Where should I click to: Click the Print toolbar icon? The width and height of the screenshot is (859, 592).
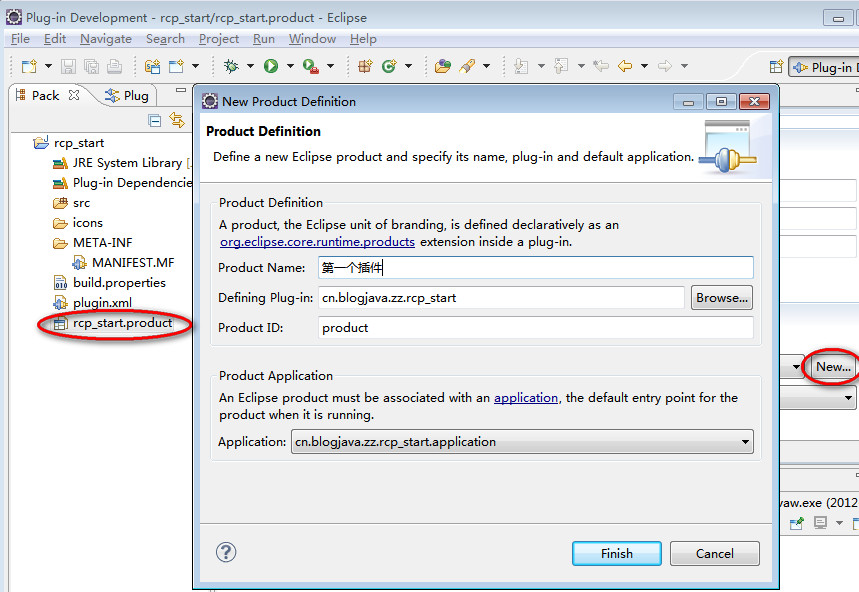(x=114, y=66)
